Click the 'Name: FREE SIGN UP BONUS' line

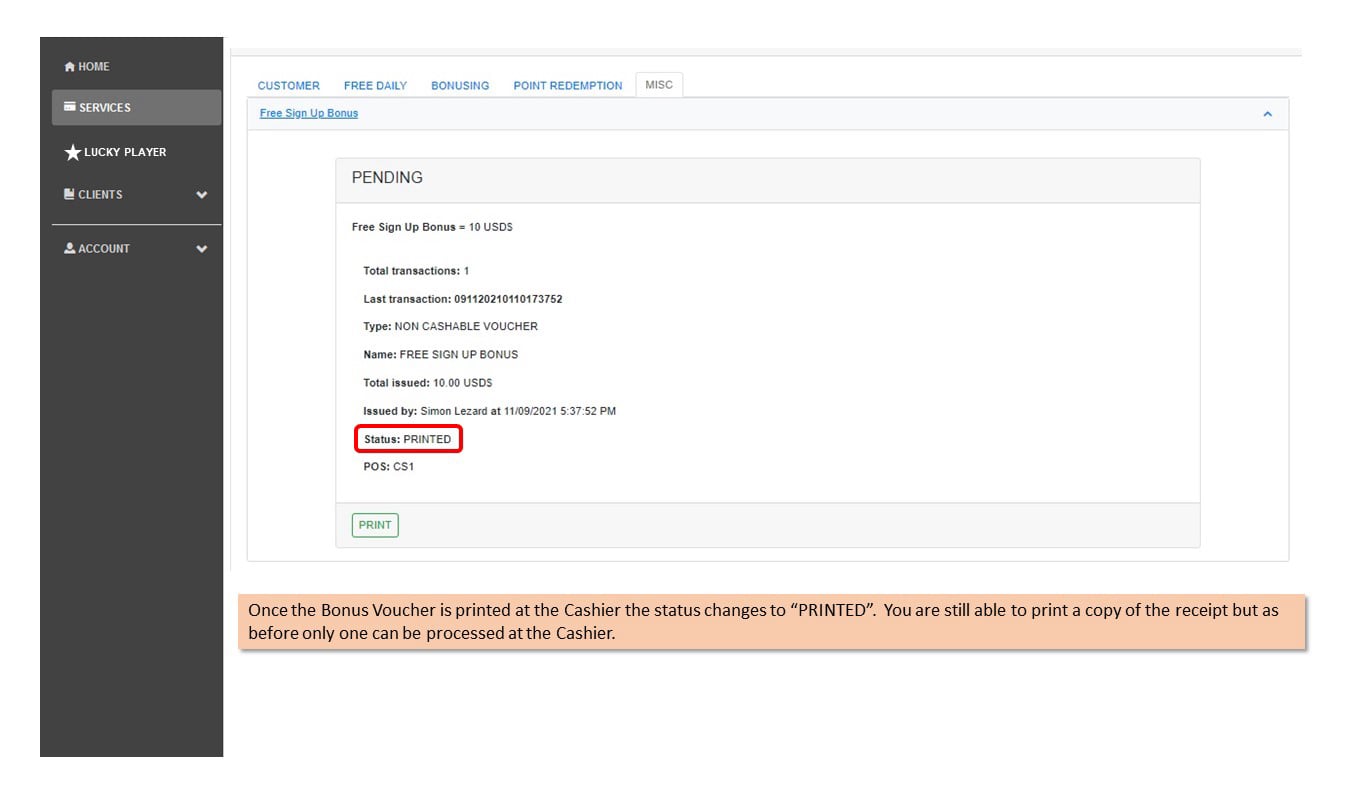point(440,354)
